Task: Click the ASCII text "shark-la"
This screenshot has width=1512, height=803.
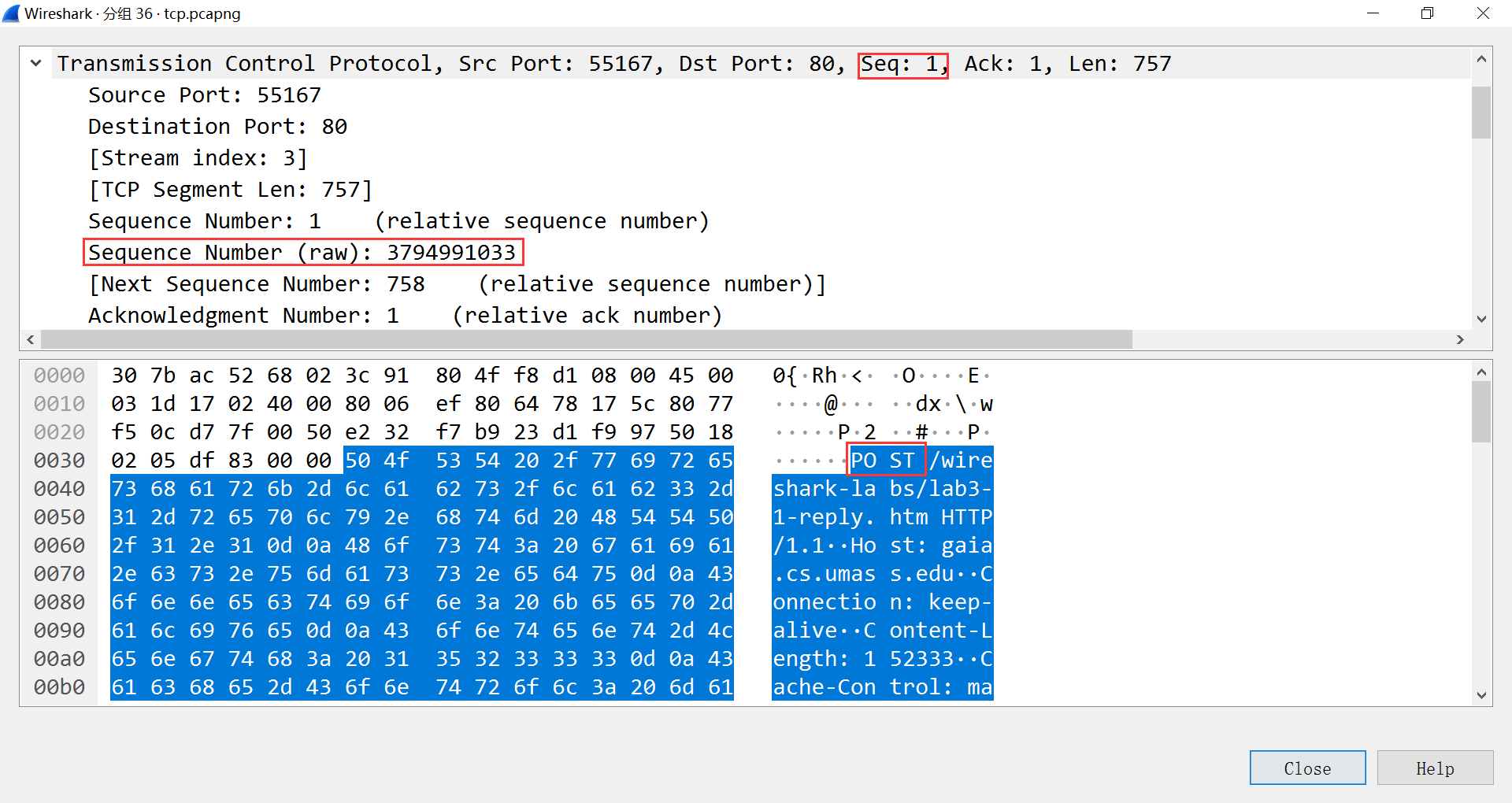Action: (824, 489)
